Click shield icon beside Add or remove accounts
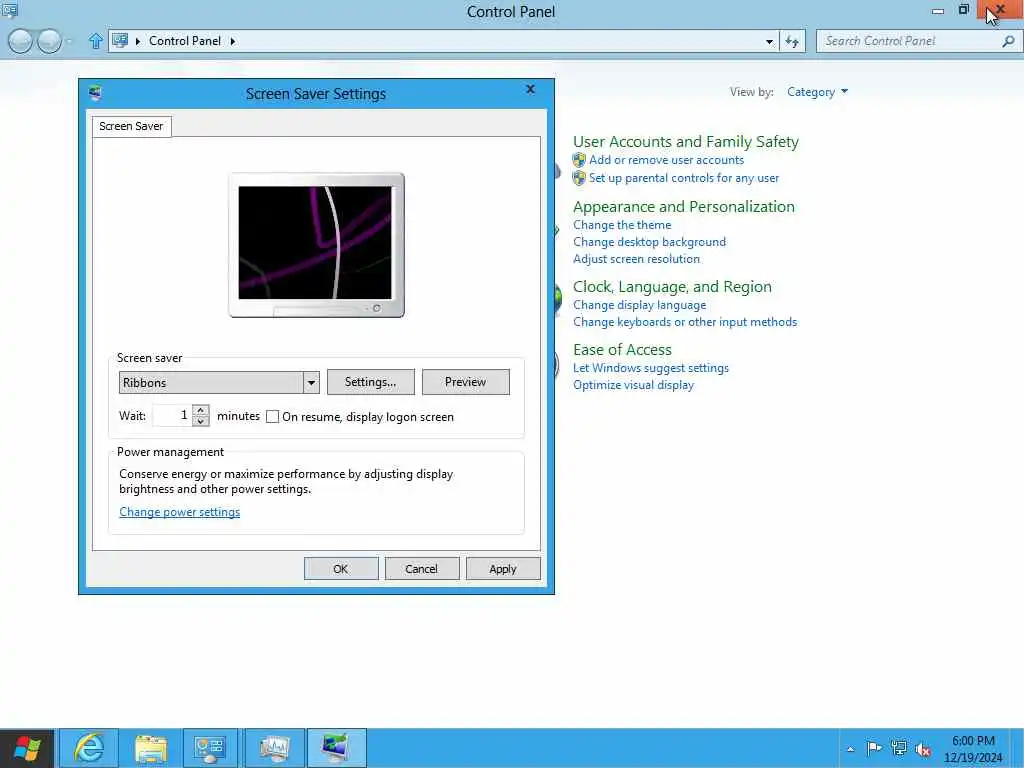The width and height of the screenshot is (1024, 768). (x=579, y=160)
